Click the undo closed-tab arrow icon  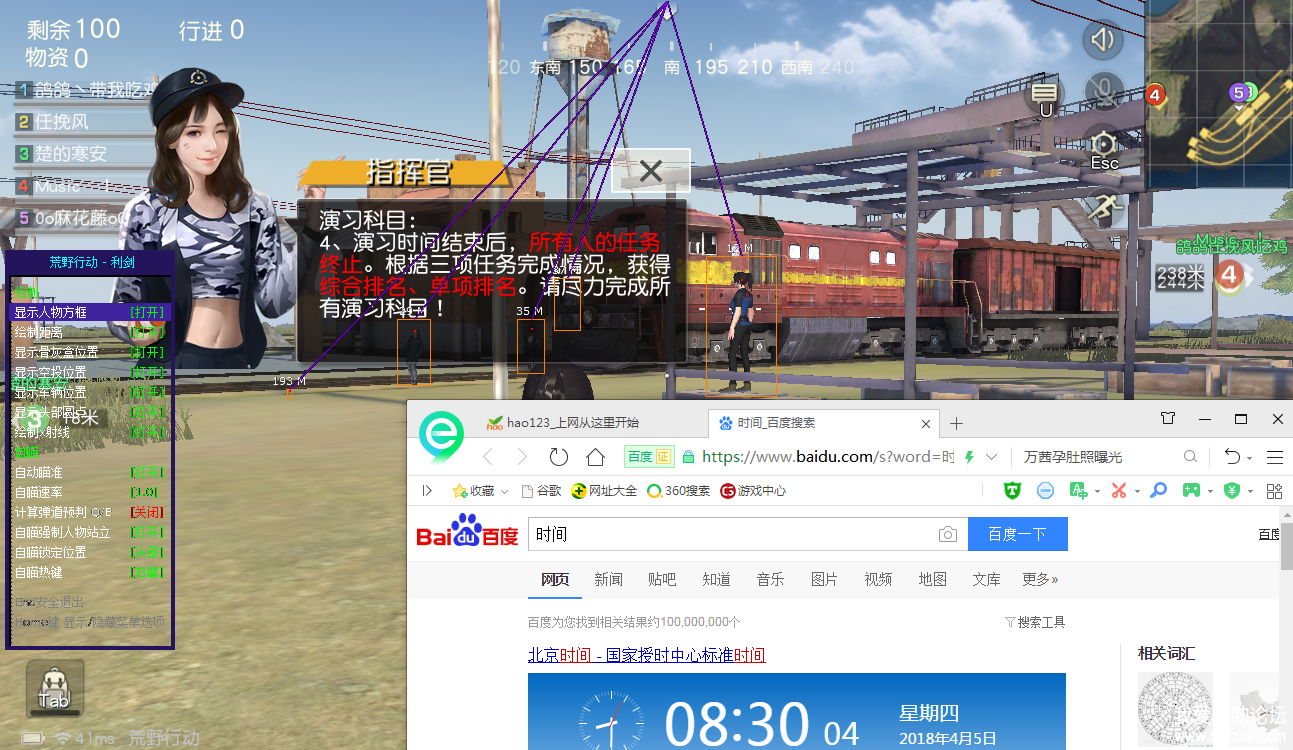[x=1232, y=457]
